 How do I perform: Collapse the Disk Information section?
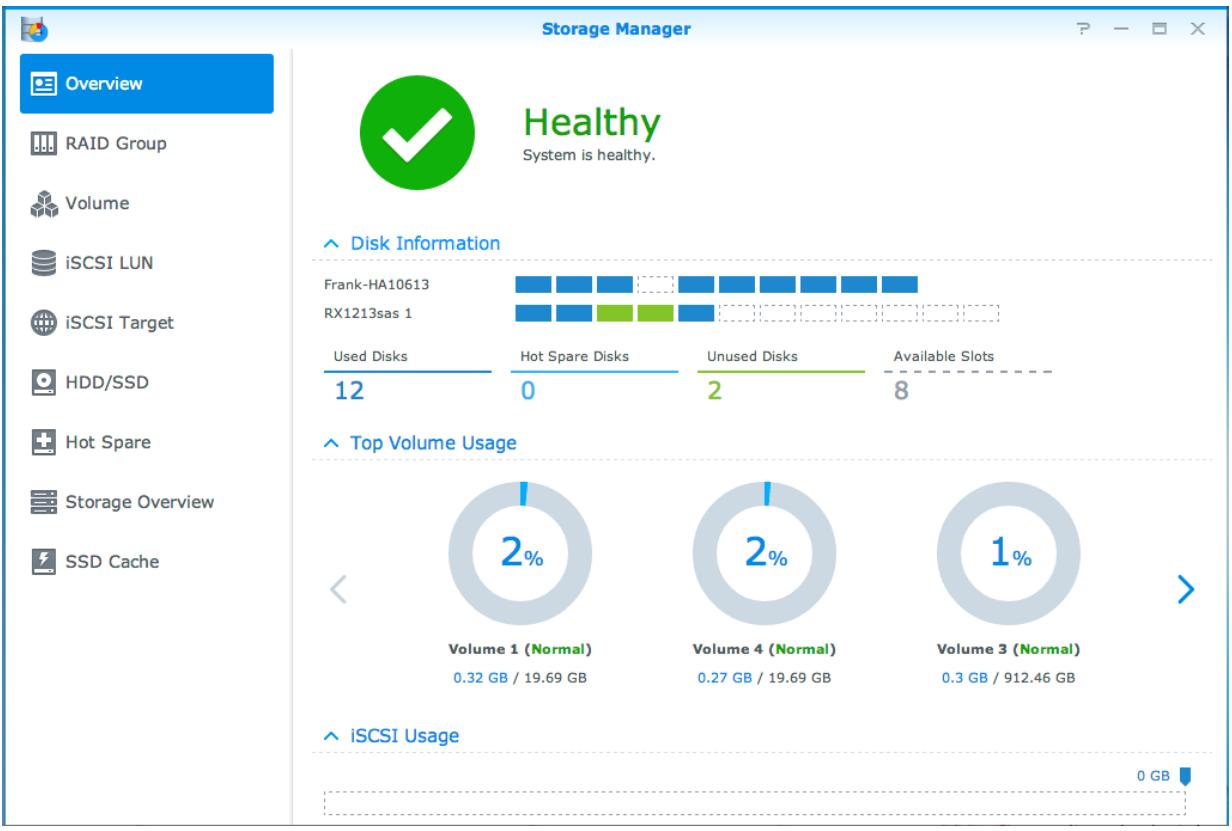[333, 243]
